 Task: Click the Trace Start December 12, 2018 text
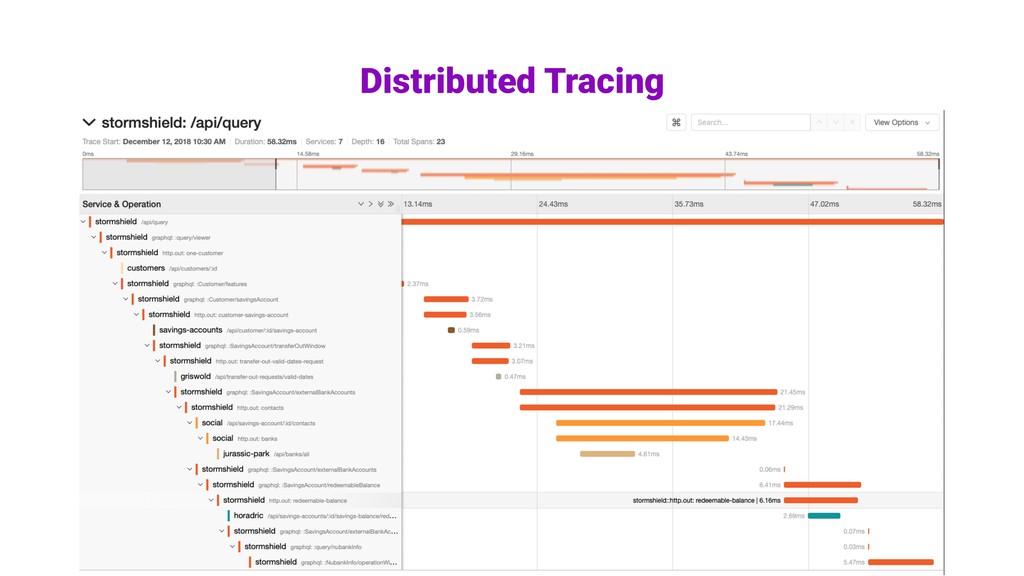coord(153,141)
